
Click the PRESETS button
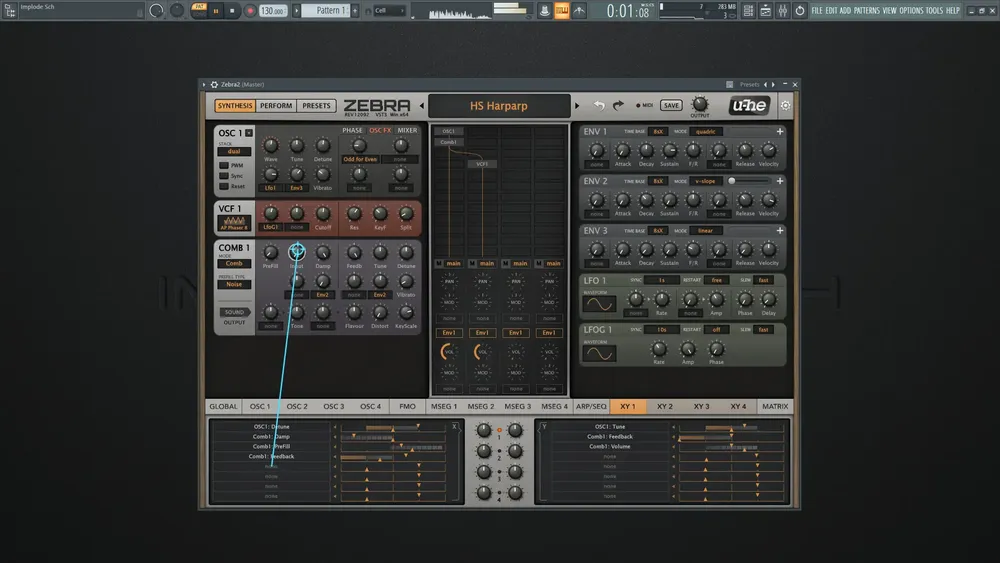pyautogui.click(x=316, y=105)
